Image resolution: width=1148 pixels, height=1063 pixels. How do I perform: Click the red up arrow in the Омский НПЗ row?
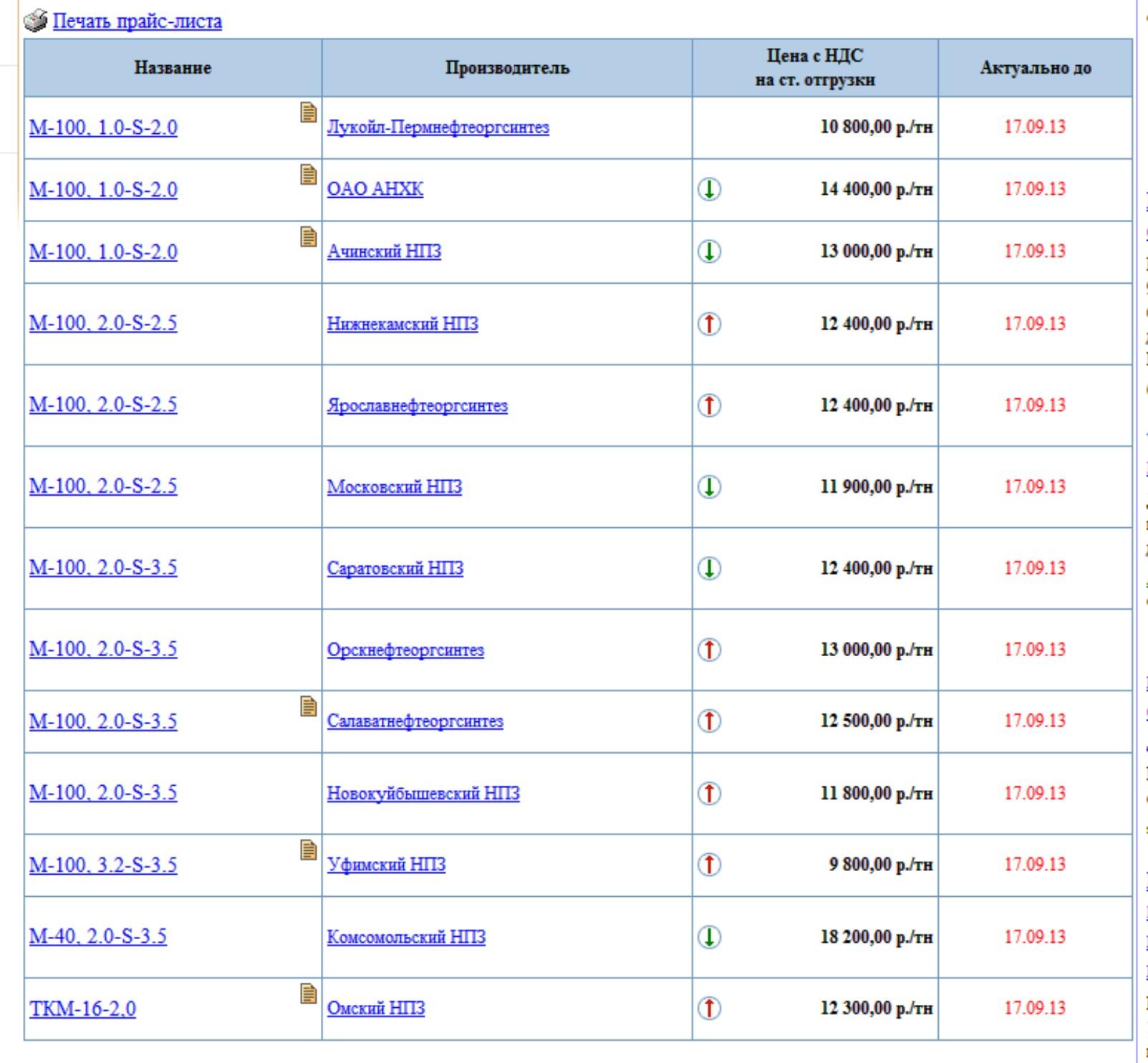click(710, 1009)
